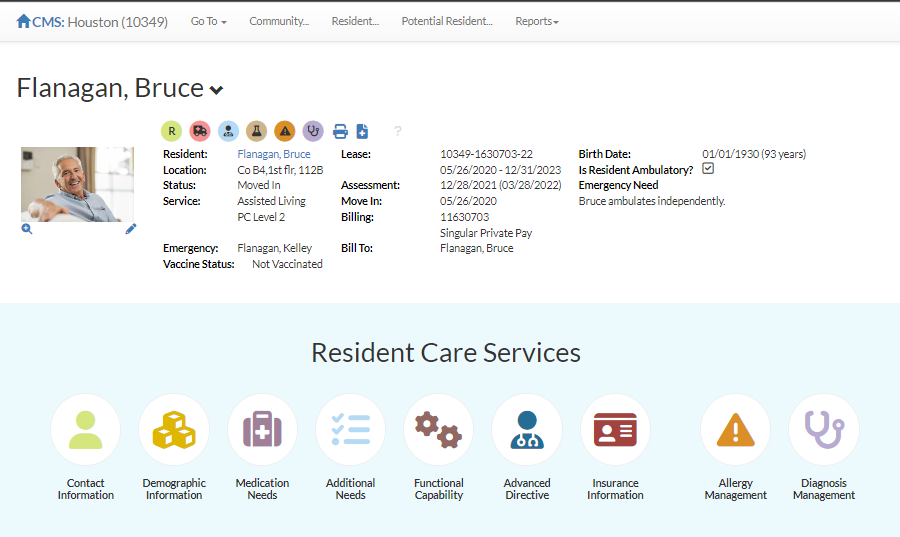Click the Moved In status value
The width and height of the screenshot is (900, 537).
point(259,185)
